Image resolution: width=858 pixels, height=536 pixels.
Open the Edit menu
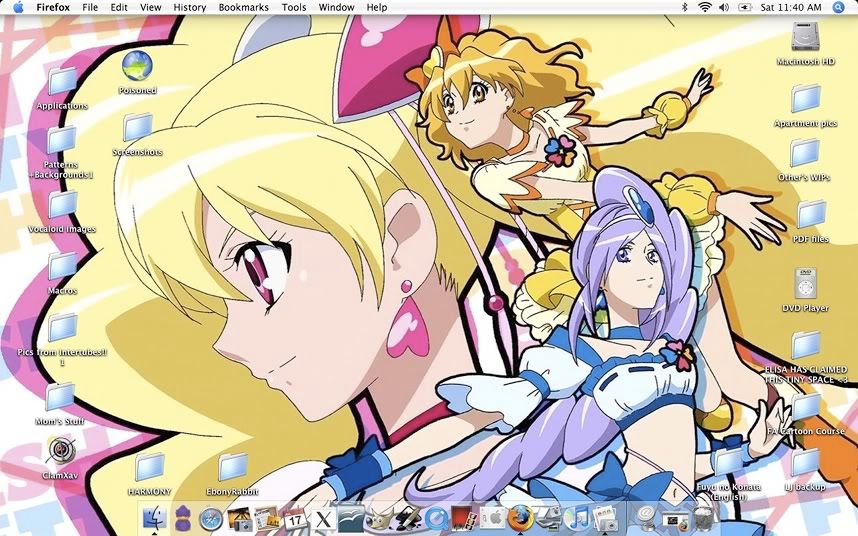pyautogui.click(x=119, y=7)
